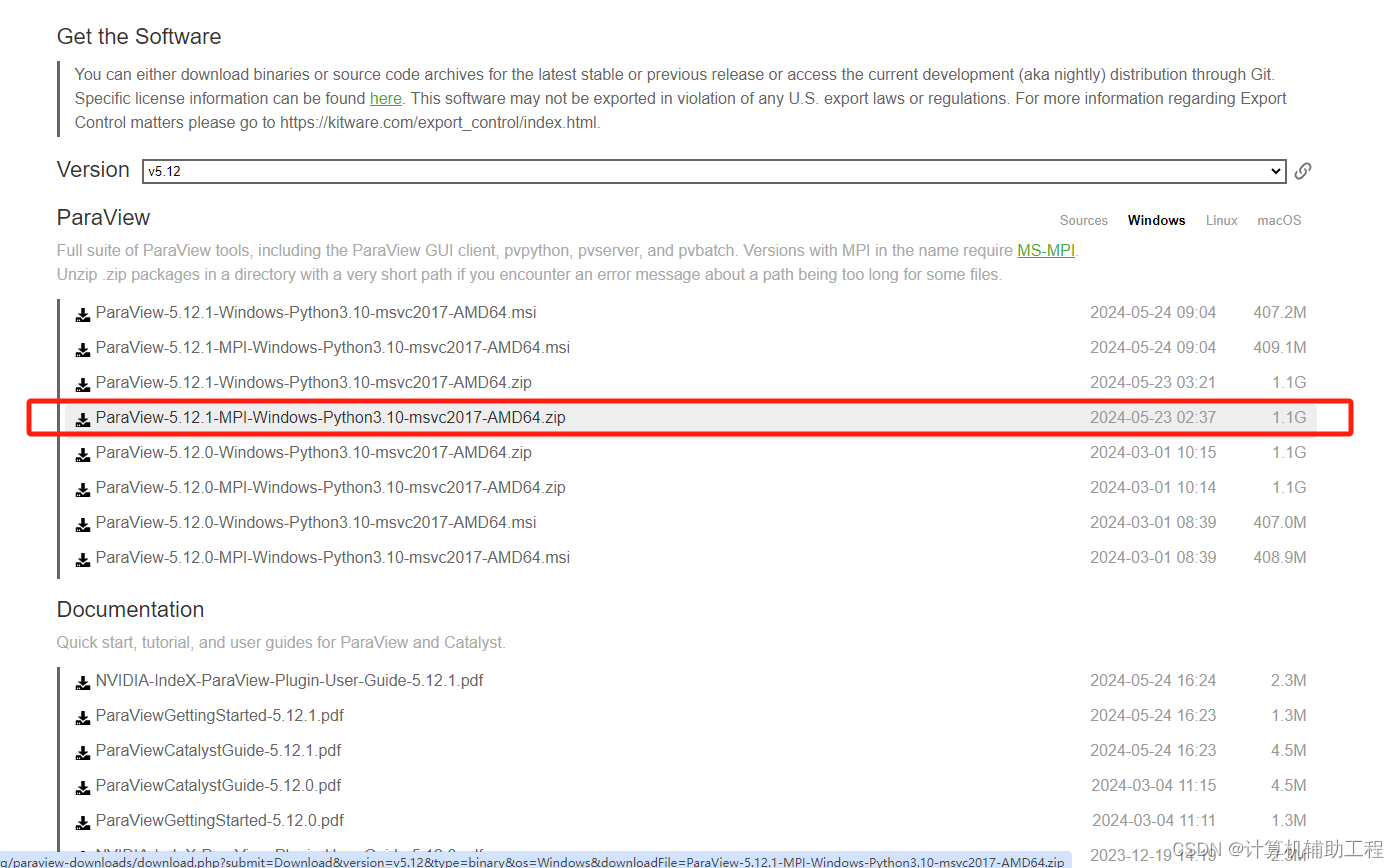Viewport: 1399px width, 868px height.
Task: Download ParaView-5.12.0-MPI-Windows-Python3.10-msvc2017-AMD64.zip
Action: (x=331, y=487)
